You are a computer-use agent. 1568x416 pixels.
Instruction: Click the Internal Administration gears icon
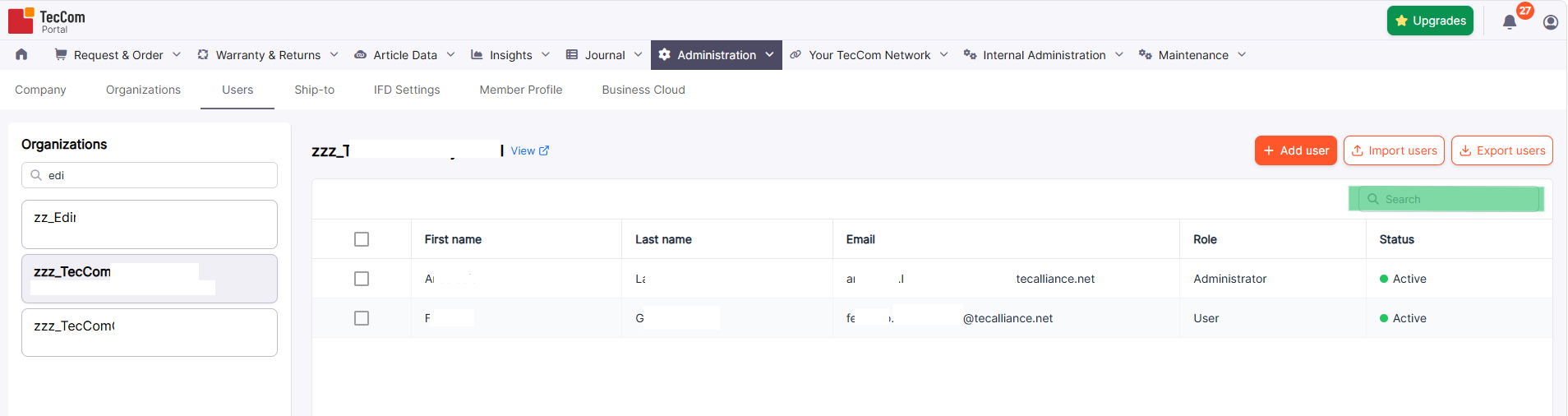pos(970,54)
